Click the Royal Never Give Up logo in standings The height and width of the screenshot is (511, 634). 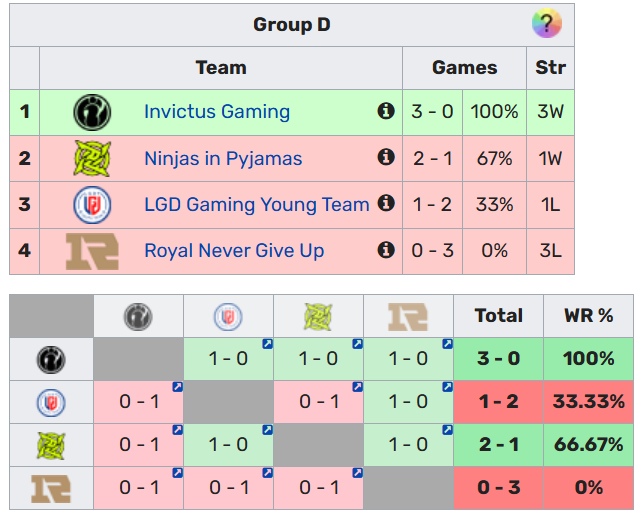pyautogui.click(x=92, y=250)
